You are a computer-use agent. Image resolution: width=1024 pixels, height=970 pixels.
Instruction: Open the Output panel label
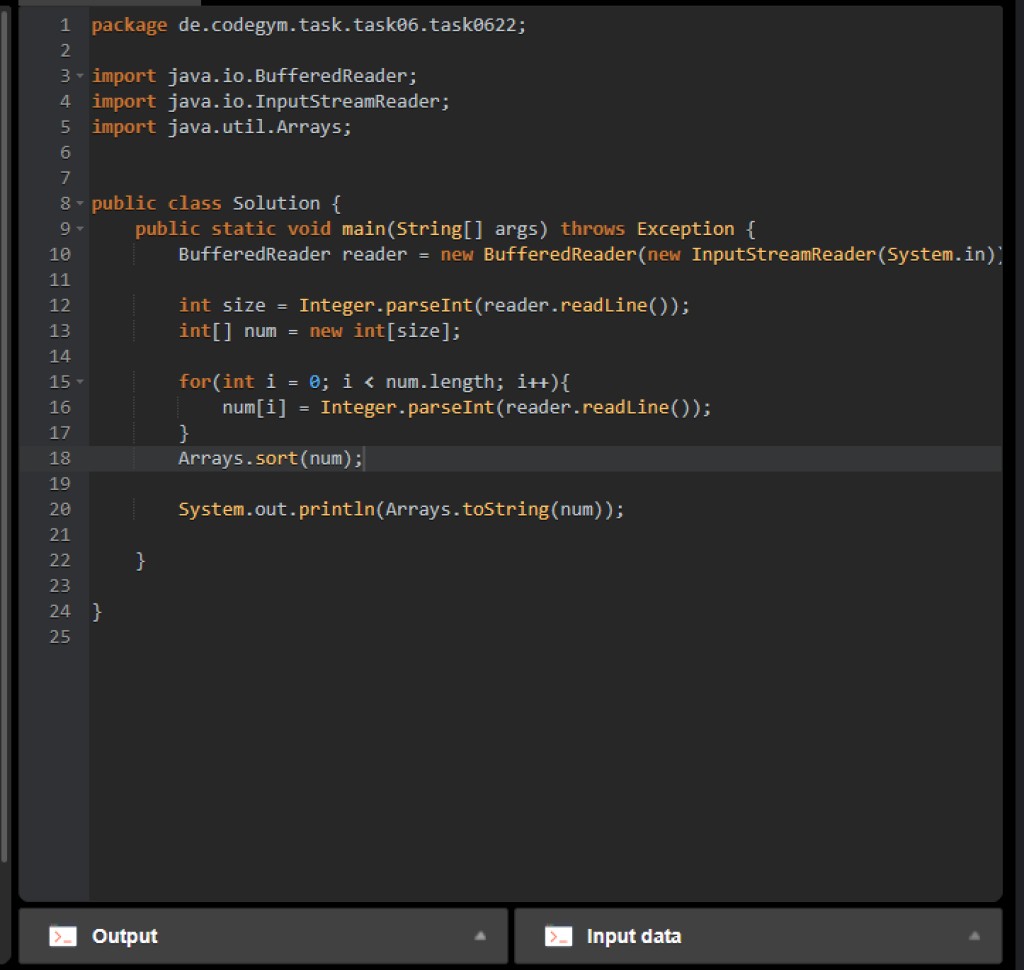[x=125, y=937]
